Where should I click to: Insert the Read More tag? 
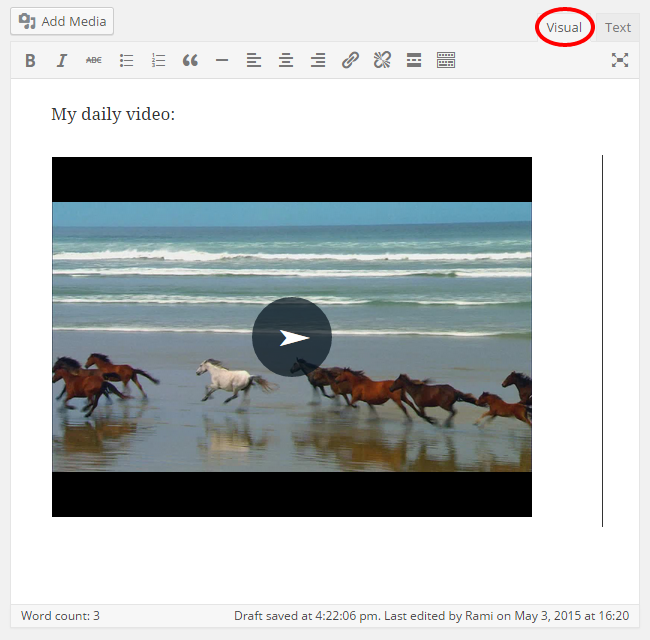414,61
